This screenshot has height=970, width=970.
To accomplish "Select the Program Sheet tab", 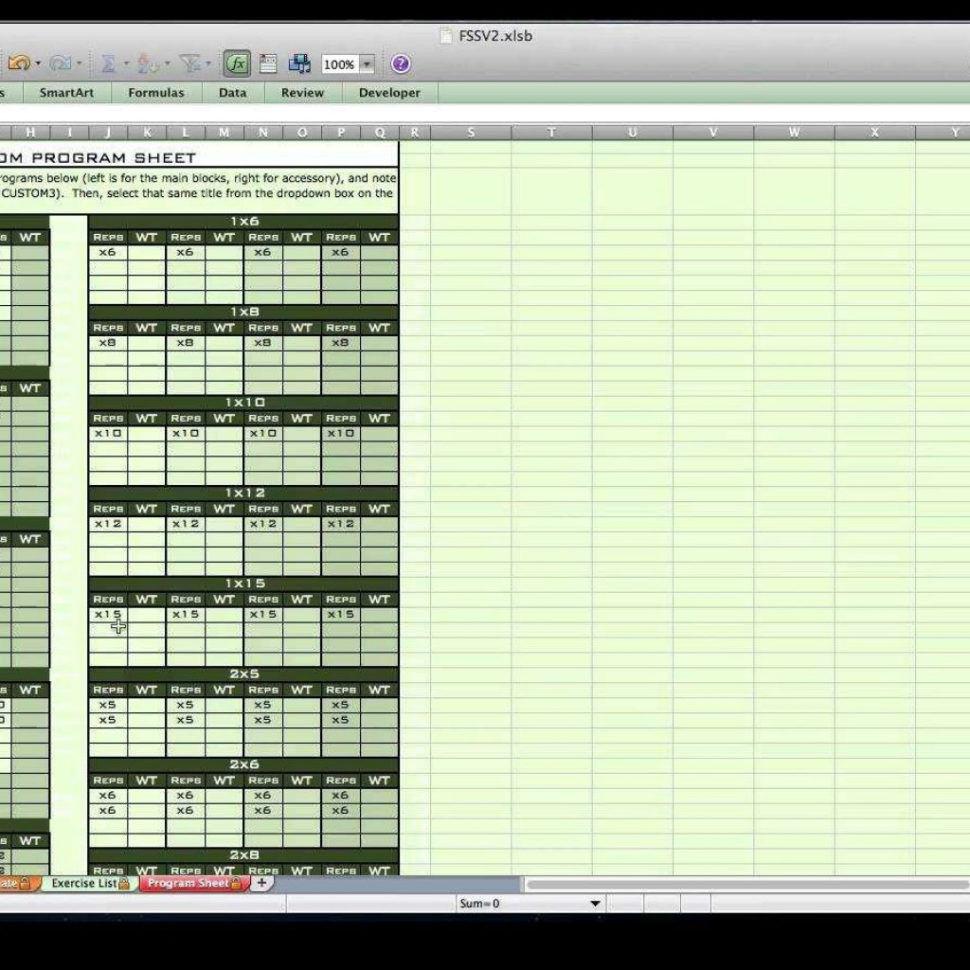I will click(190, 884).
